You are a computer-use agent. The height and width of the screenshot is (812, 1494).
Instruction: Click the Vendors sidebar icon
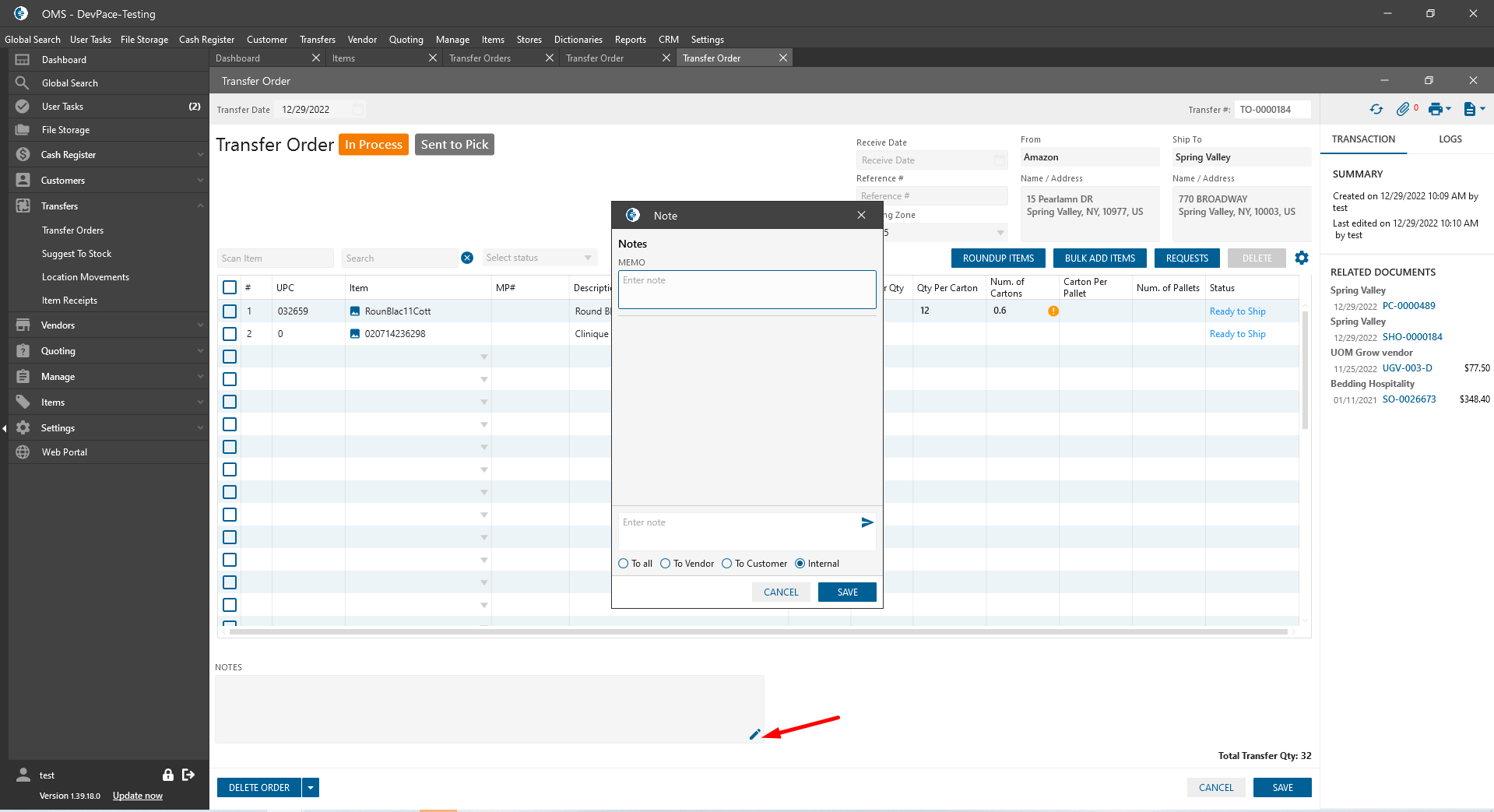pos(23,325)
